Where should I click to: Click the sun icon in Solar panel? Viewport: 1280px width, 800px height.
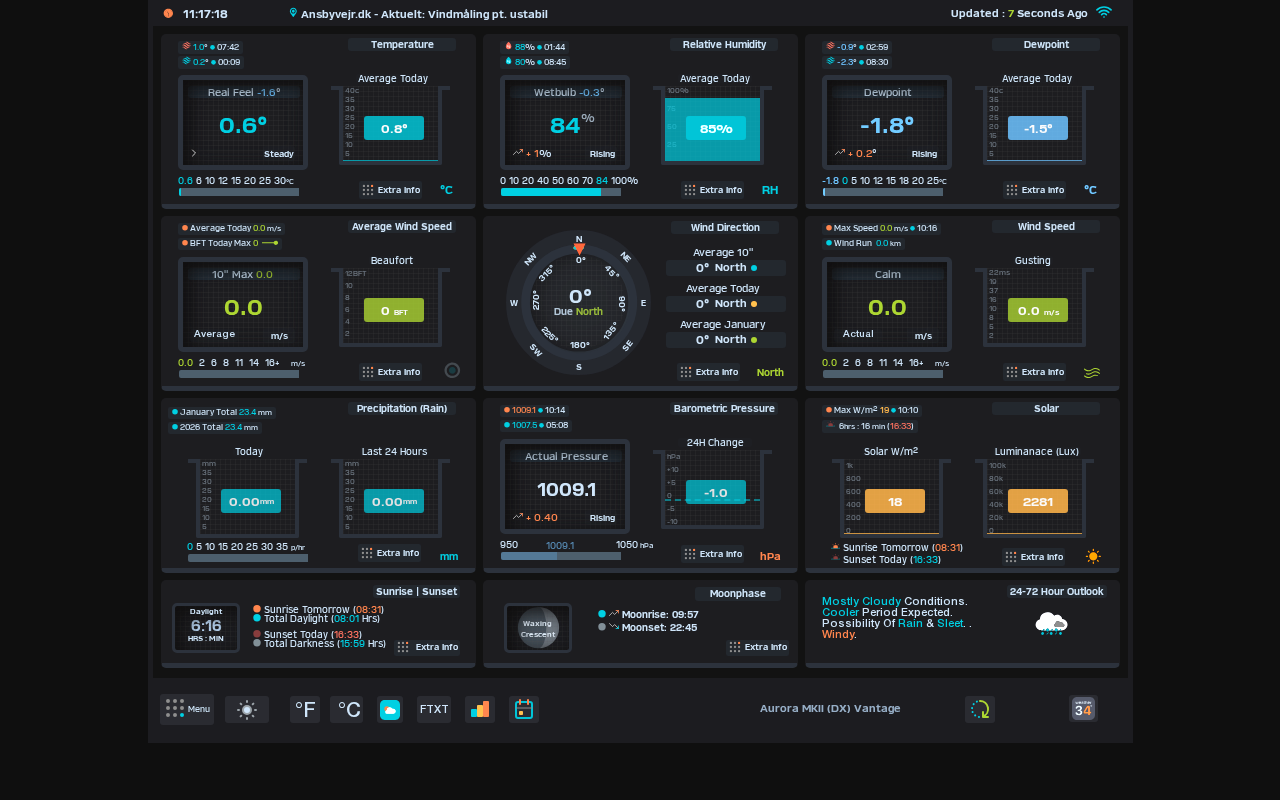click(x=1093, y=557)
